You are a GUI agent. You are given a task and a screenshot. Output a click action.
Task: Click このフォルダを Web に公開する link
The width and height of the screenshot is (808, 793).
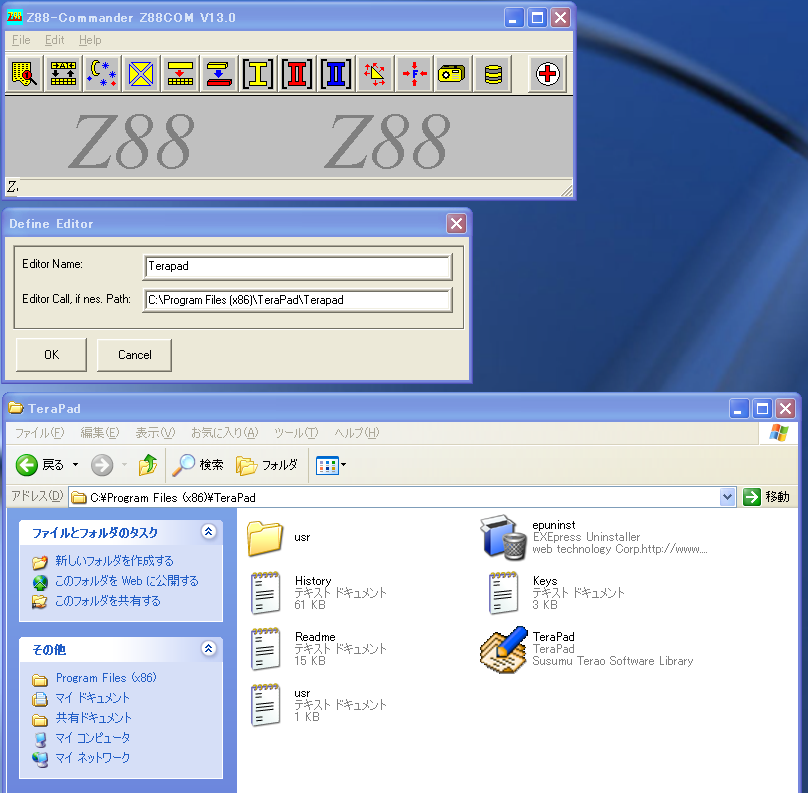tap(127, 581)
